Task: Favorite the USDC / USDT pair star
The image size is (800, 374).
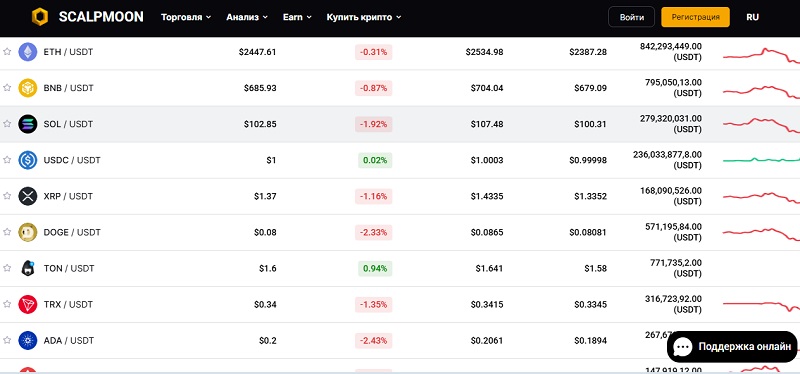Action: click(7, 160)
